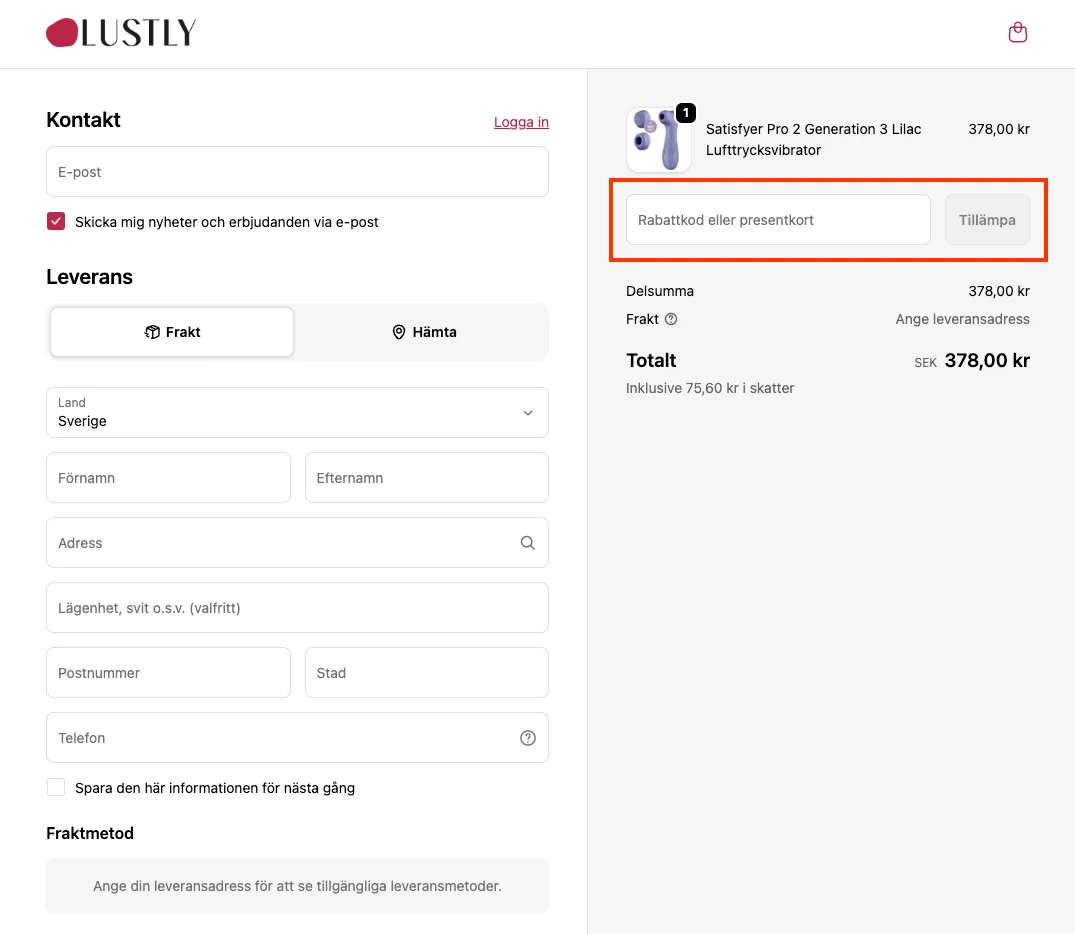The image size is (1075, 934).
Task: Click the phone field help icon
Action: pyautogui.click(x=527, y=738)
